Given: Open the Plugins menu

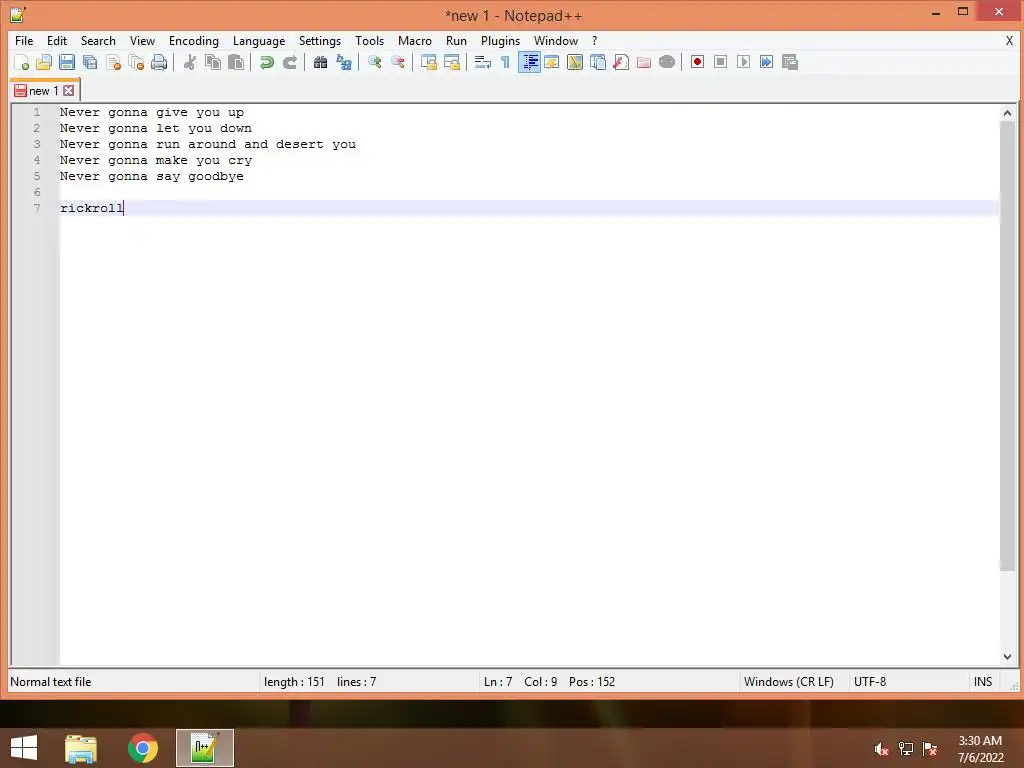Looking at the screenshot, I should click(x=500, y=40).
